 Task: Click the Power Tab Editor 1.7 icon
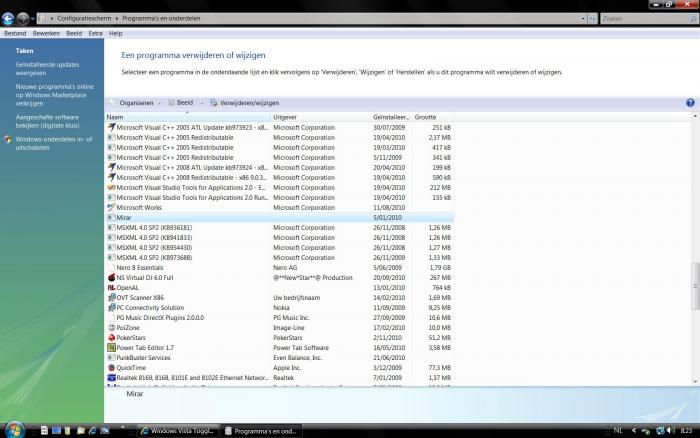pyautogui.click(x=112, y=347)
